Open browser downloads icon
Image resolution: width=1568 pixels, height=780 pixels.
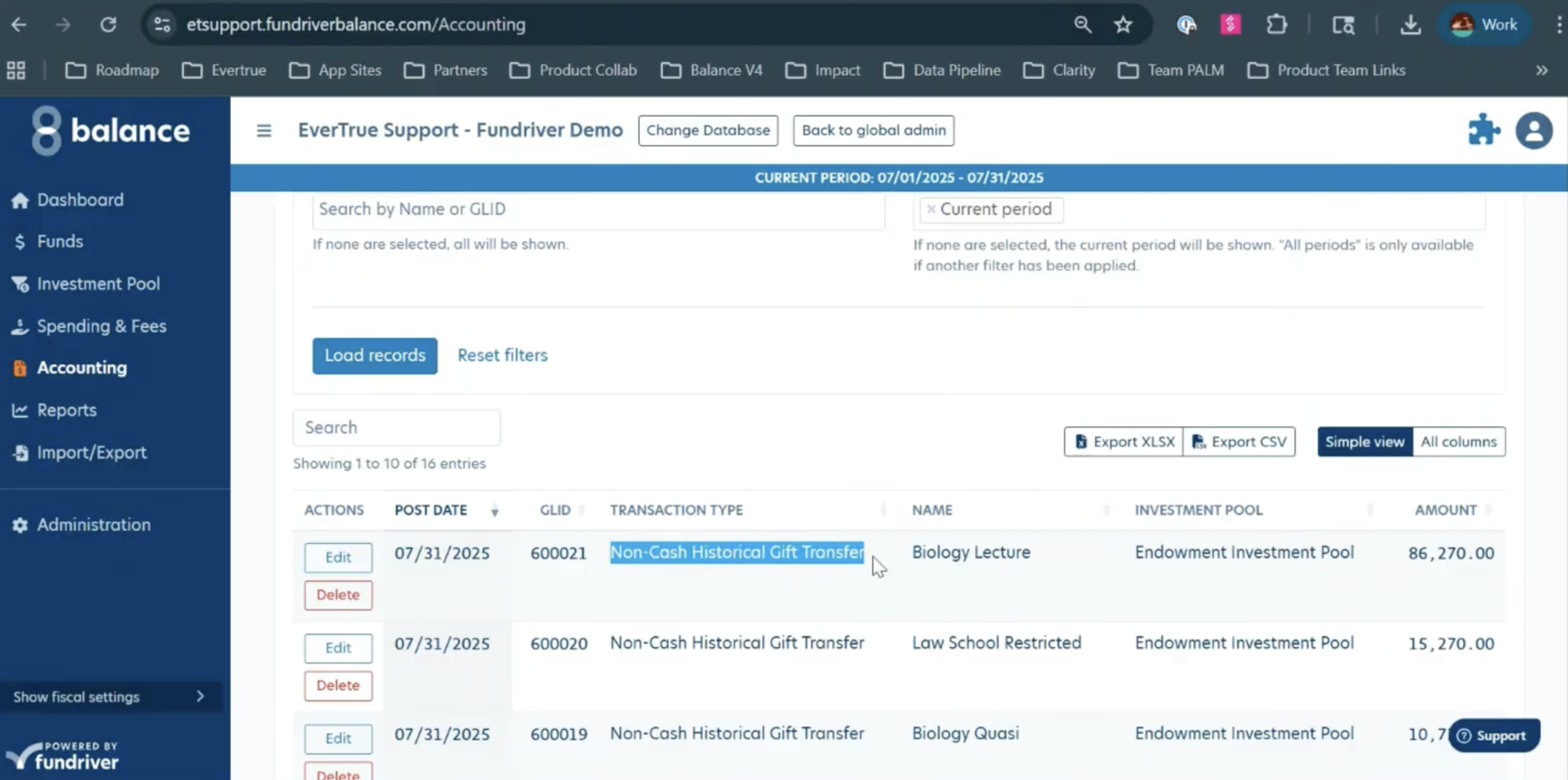click(1410, 25)
